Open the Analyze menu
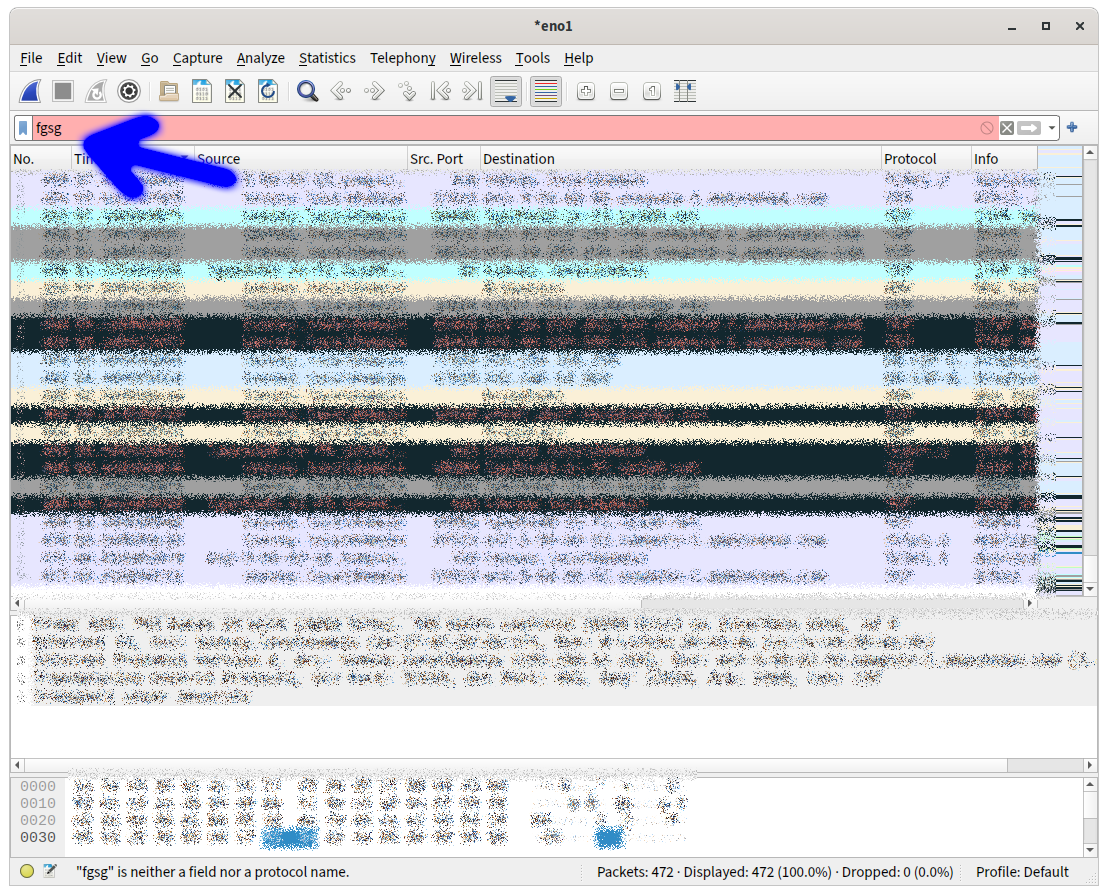This screenshot has height=895, width=1108. [260, 58]
